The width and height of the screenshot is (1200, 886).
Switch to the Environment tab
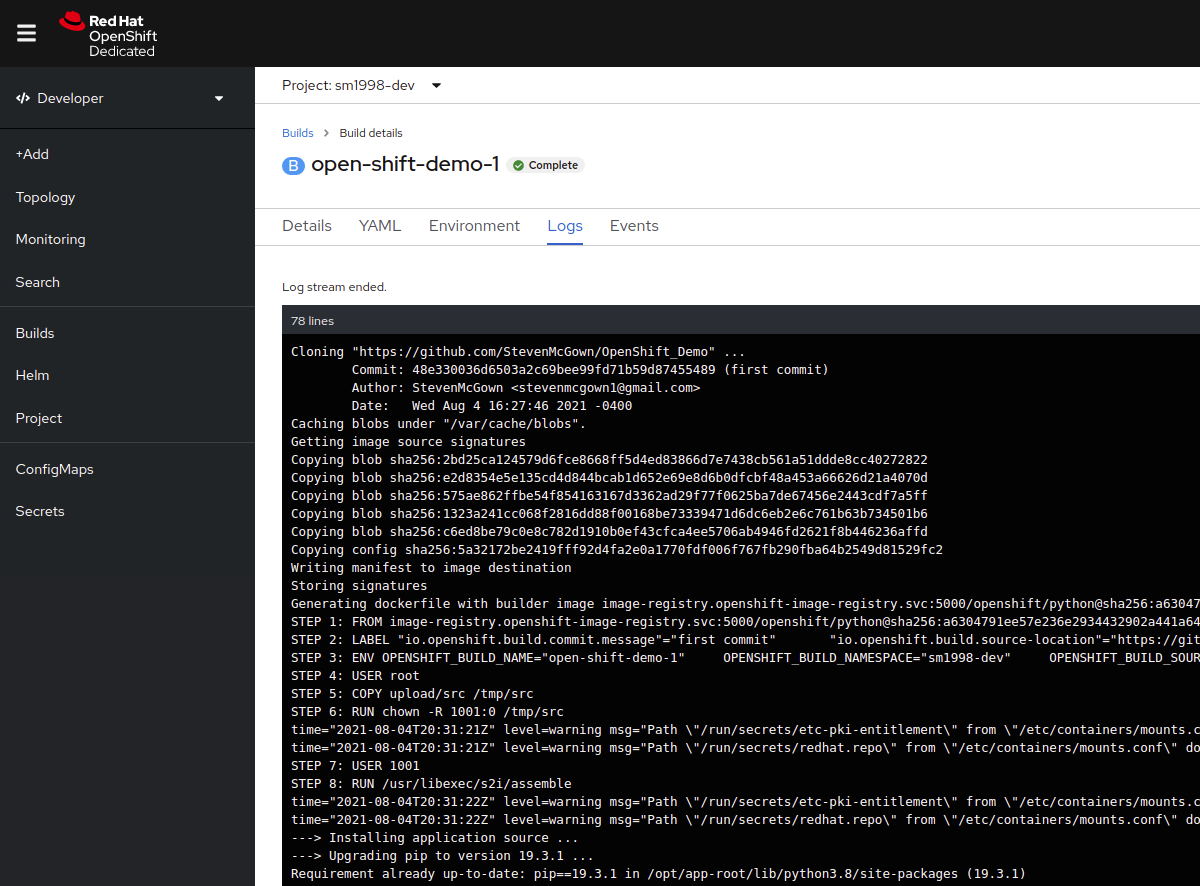click(474, 226)
